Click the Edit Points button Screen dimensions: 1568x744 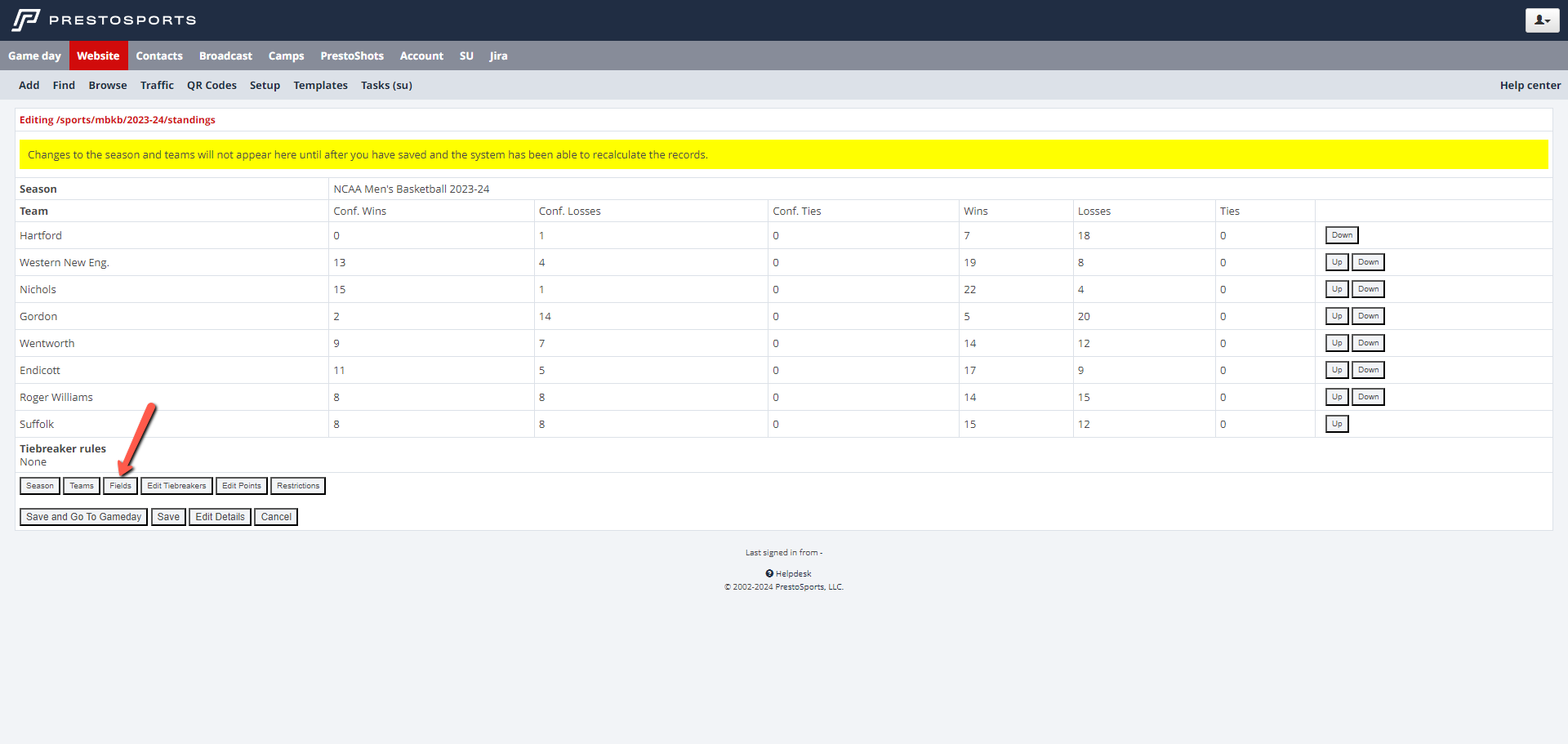(242, 486)
